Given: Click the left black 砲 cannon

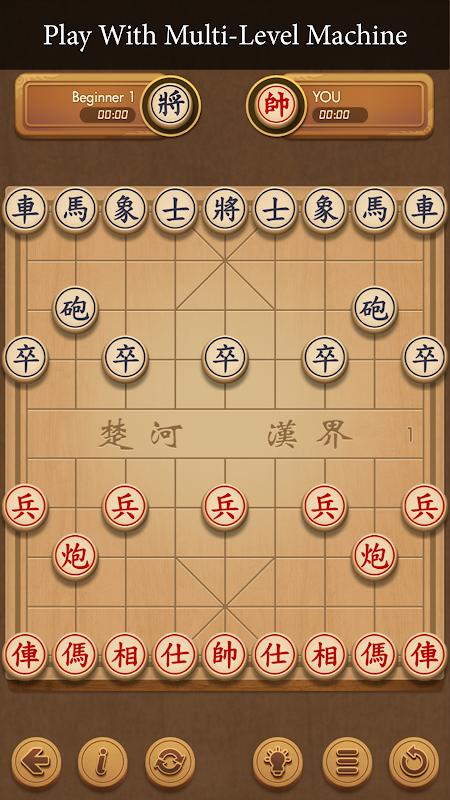Looking at the screenshot, I should (75, 309).
